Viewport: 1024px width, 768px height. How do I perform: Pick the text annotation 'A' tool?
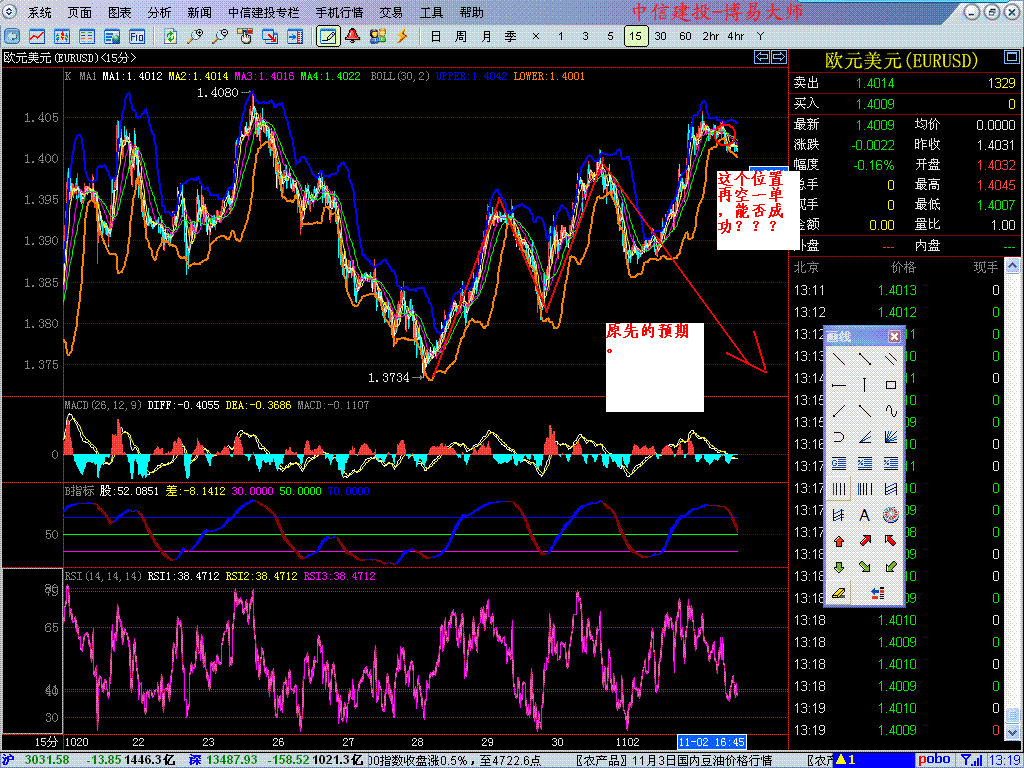(864, 515)
